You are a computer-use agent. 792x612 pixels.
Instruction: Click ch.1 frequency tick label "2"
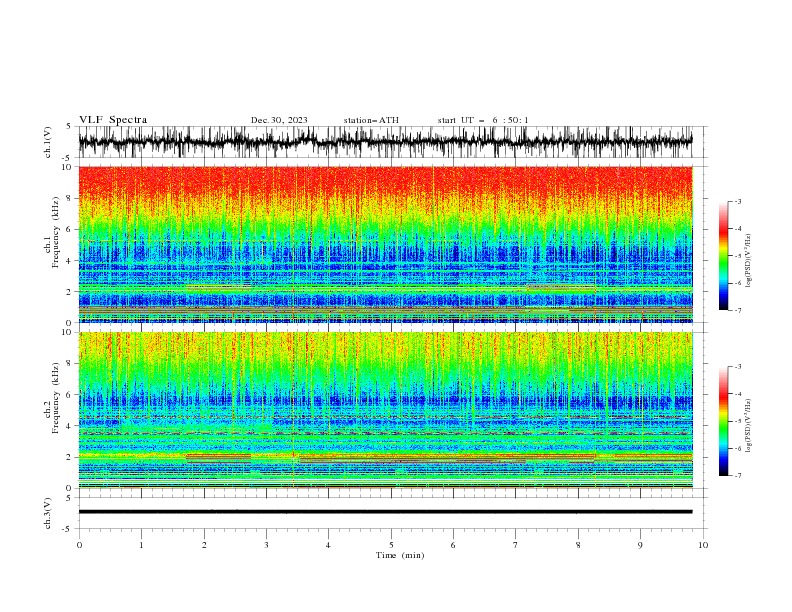click(71, 292)
